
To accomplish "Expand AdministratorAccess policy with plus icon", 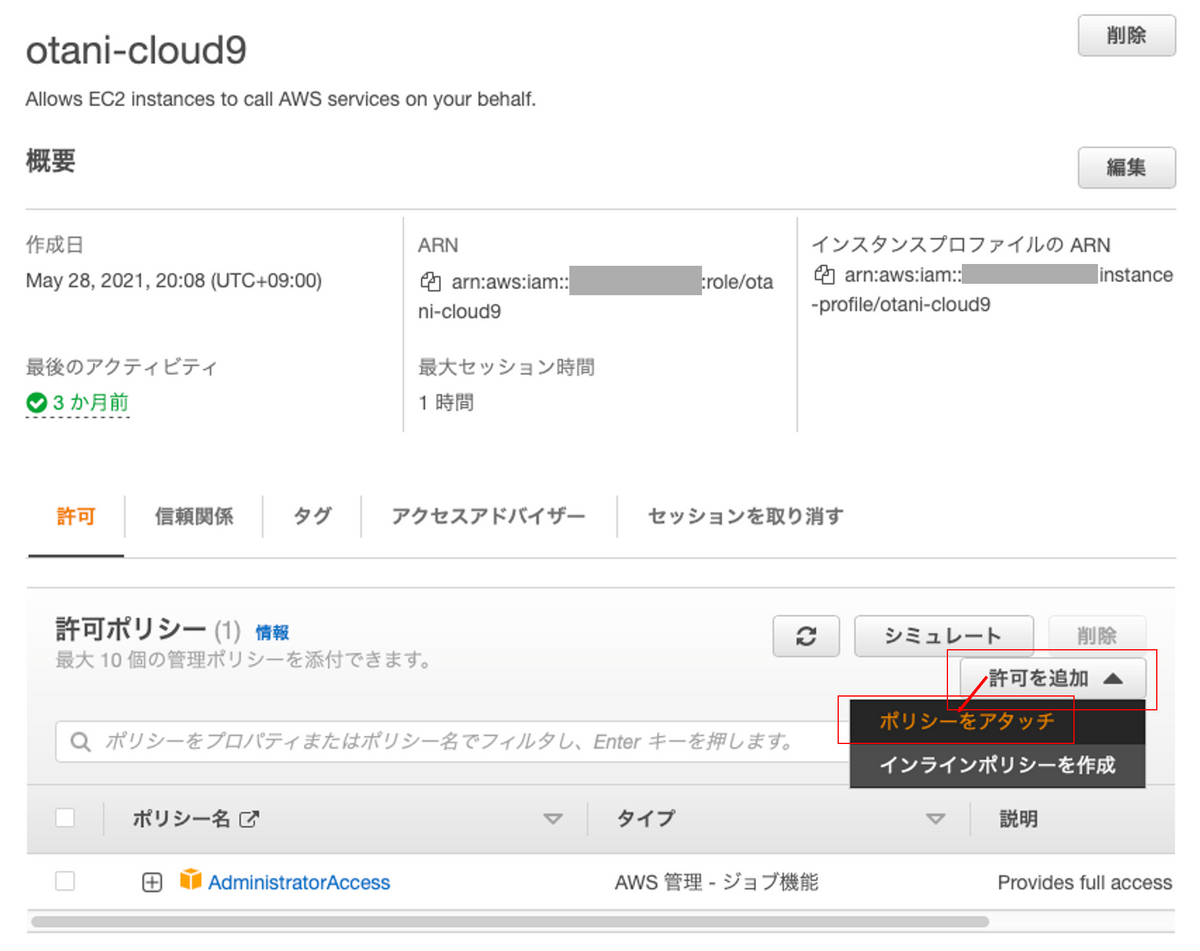I will pos(152,882).
